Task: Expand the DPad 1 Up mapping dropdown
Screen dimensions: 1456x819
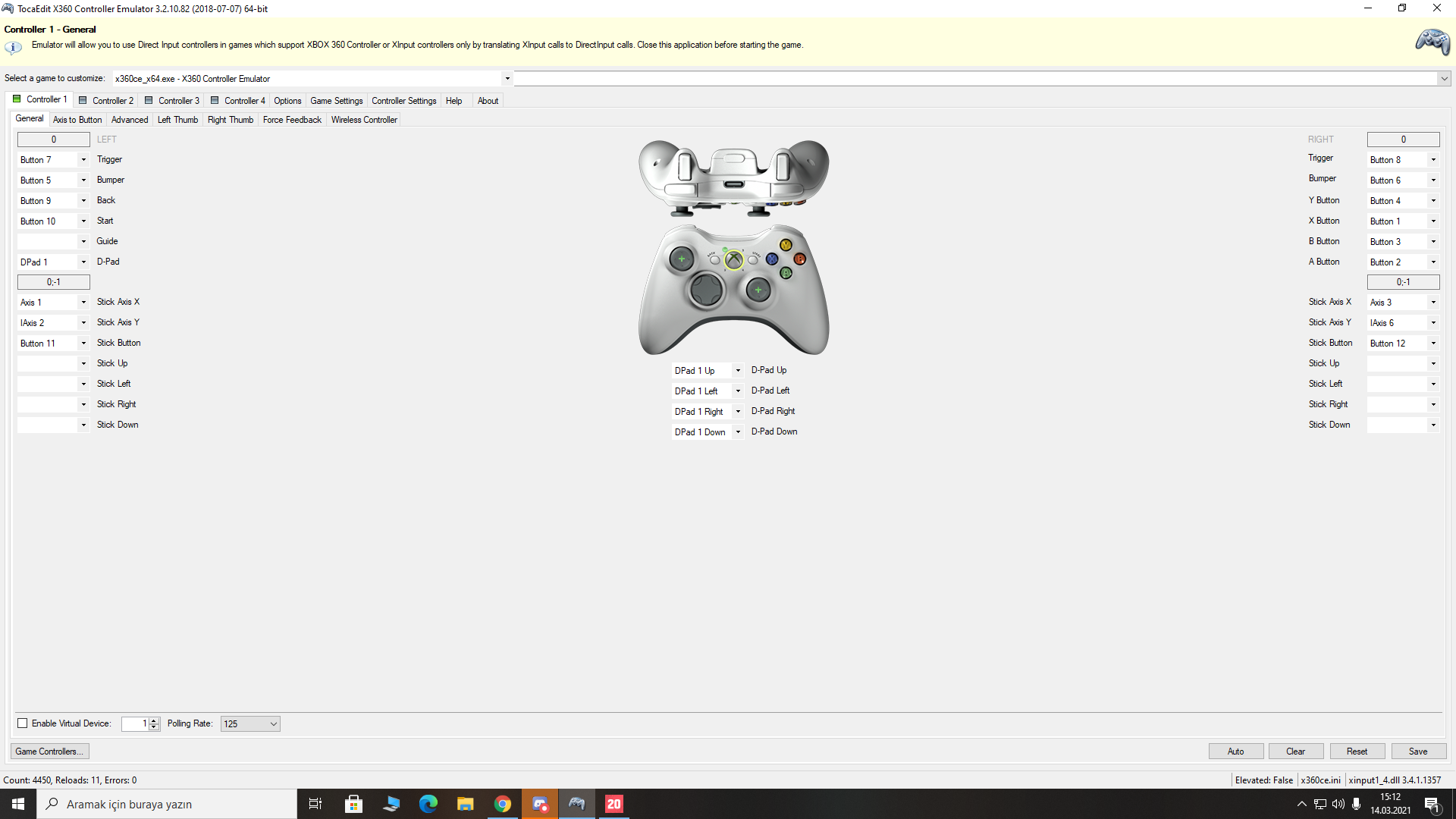Action: 737,371
